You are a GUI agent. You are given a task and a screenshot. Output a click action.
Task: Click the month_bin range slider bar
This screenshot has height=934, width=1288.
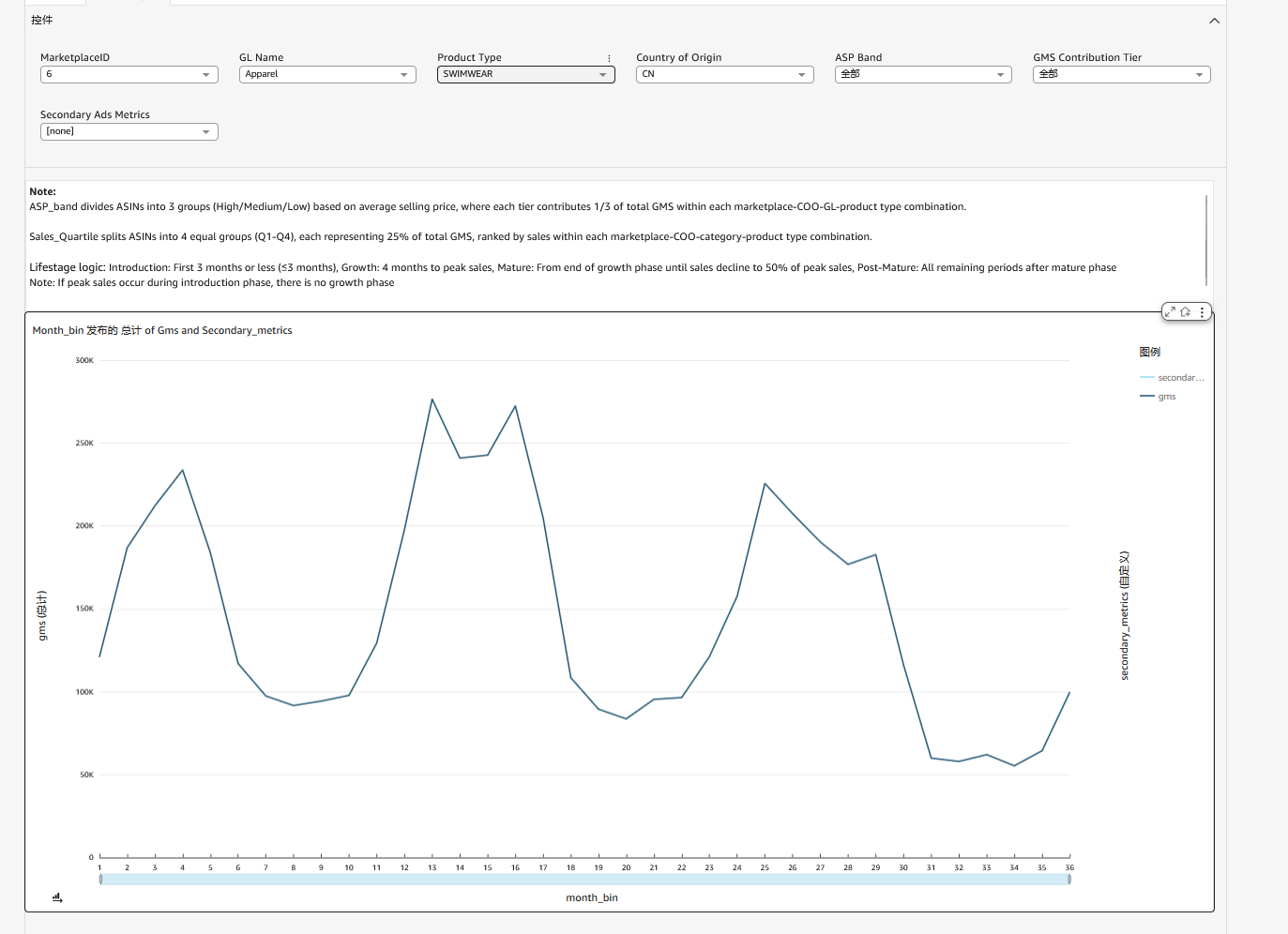584,880
